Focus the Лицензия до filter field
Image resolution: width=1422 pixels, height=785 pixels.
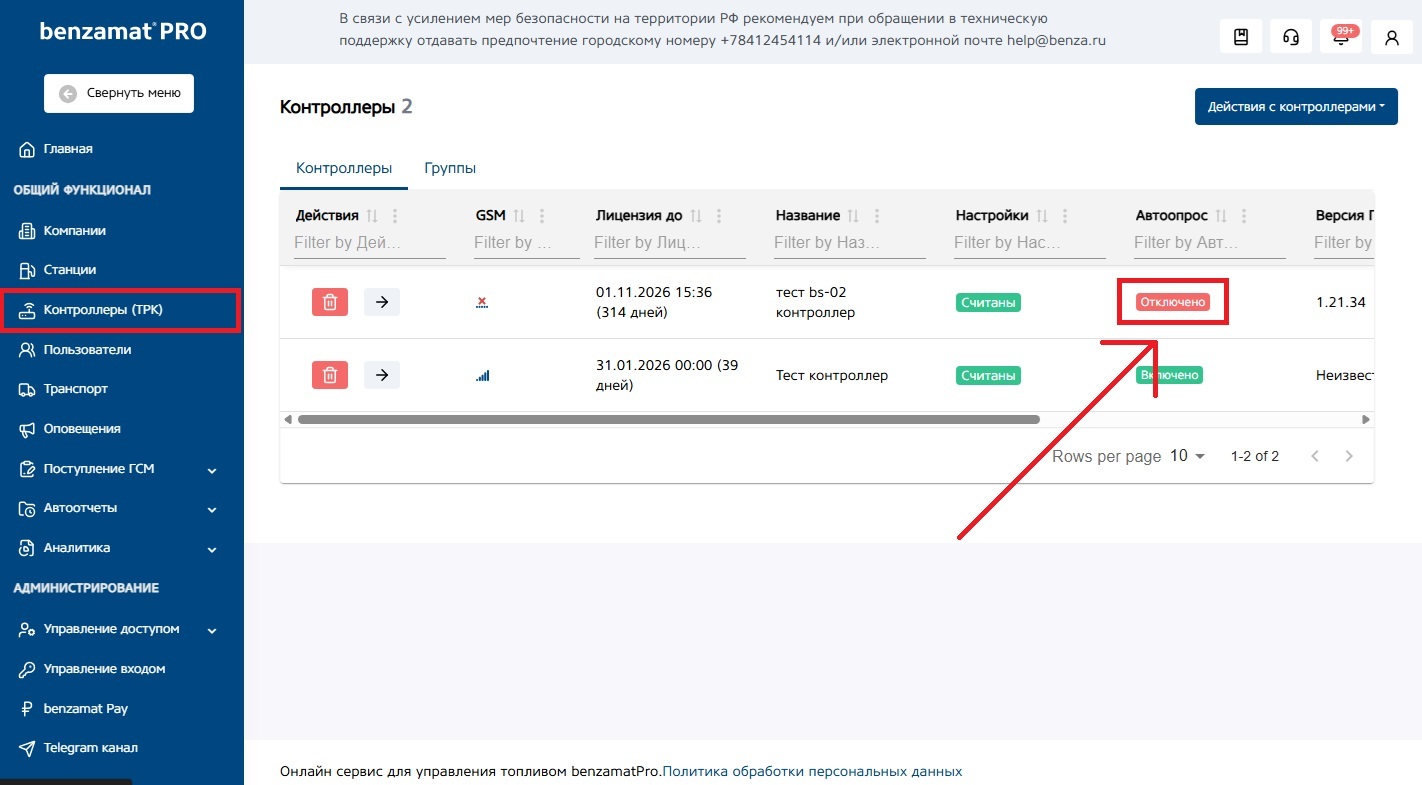pos(670,243)
